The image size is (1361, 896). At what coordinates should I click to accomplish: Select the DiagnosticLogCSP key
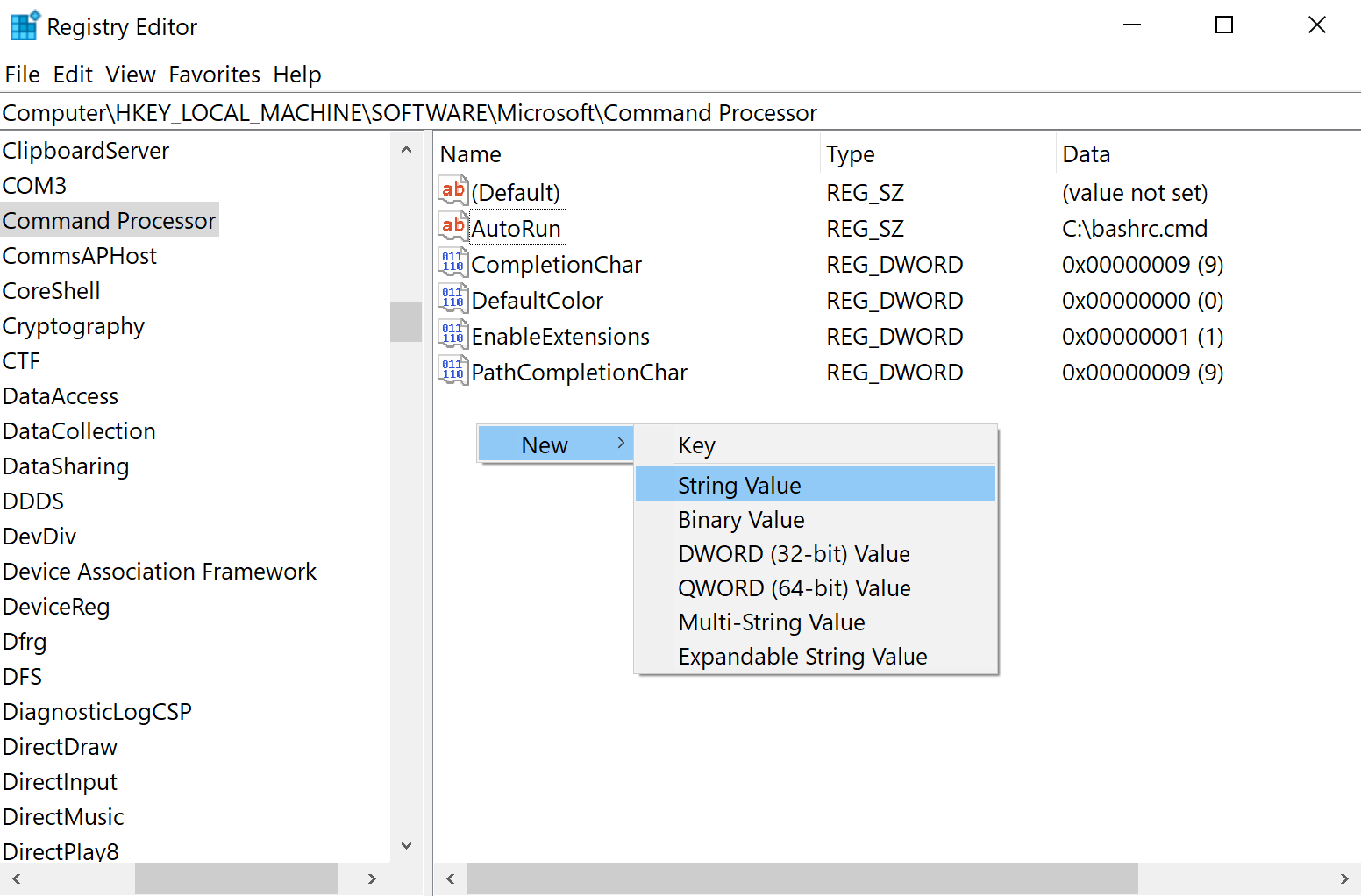point(97,712)
